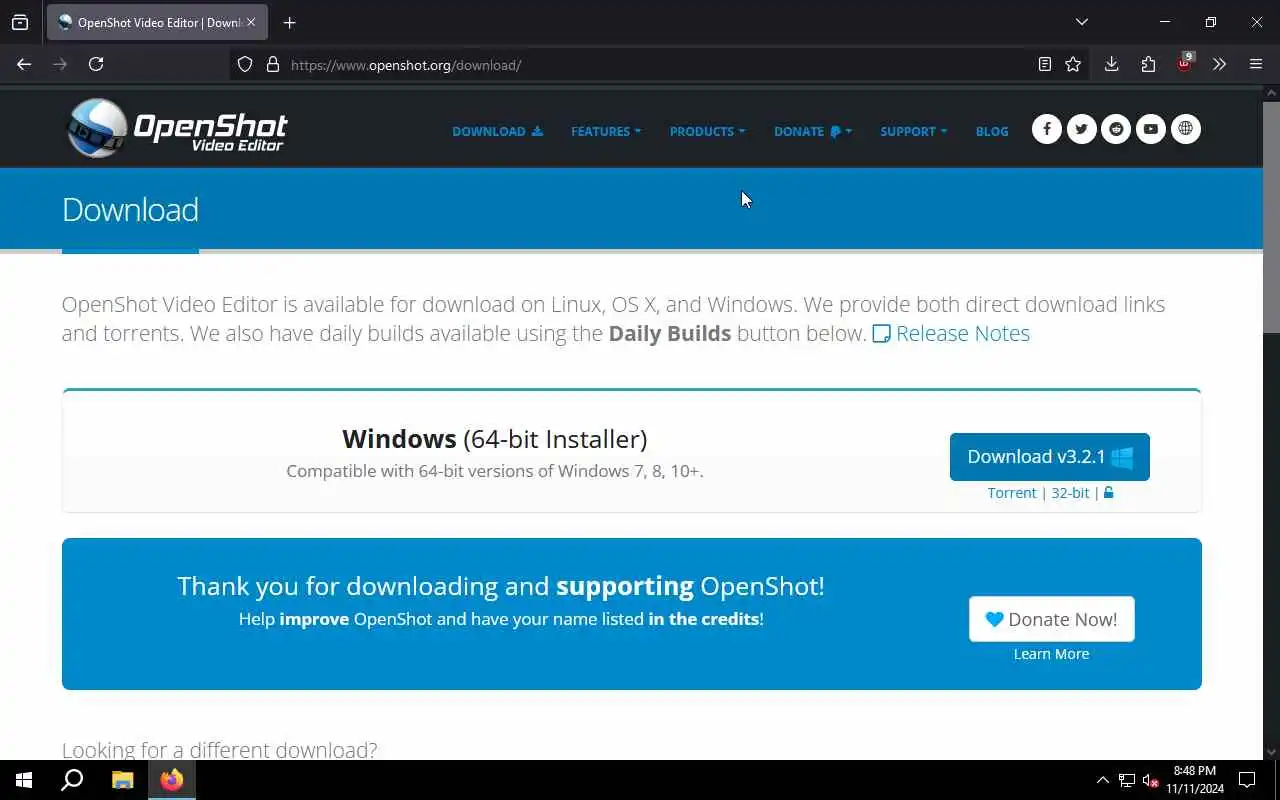Open the list all tabs dropdown

pyautogui.click(x=1081, y=22)
